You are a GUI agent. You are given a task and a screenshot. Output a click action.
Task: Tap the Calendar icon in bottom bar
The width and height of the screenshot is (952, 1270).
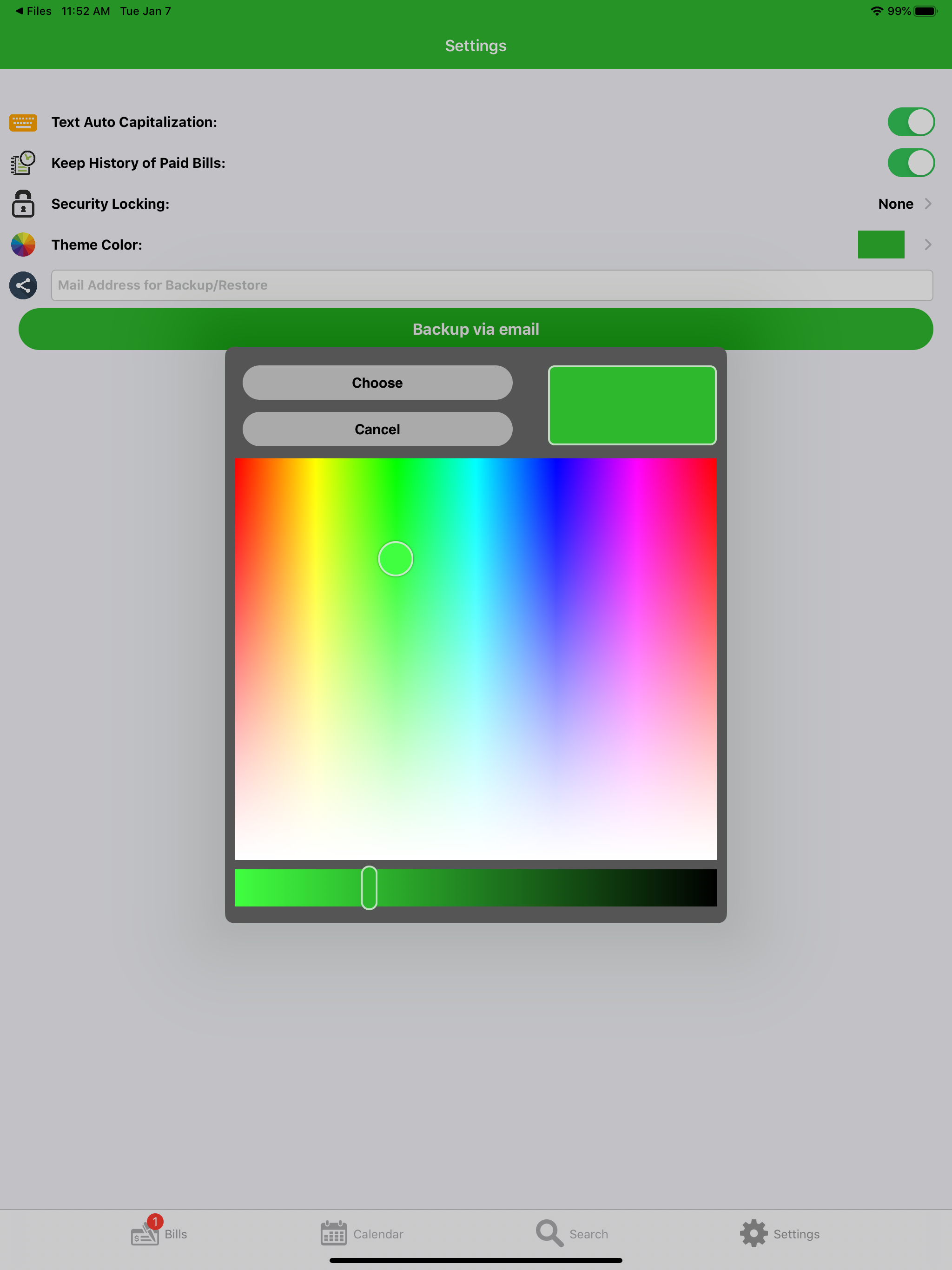pos(334,1233)
